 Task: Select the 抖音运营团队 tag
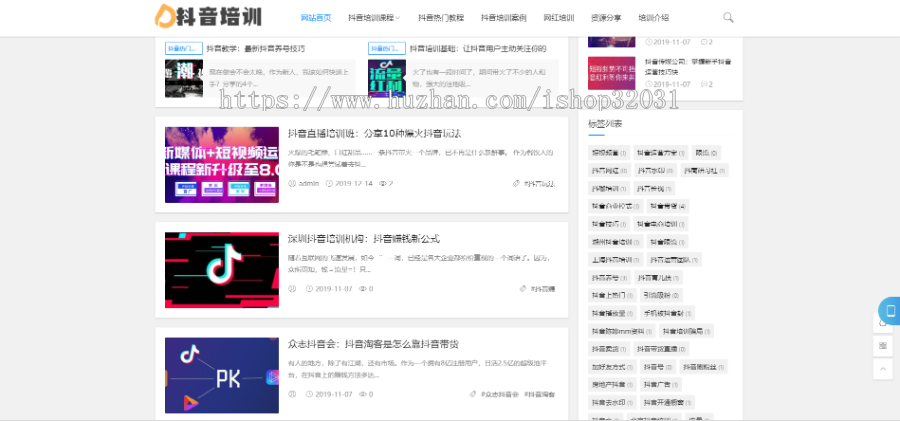(x=674, y=260)
